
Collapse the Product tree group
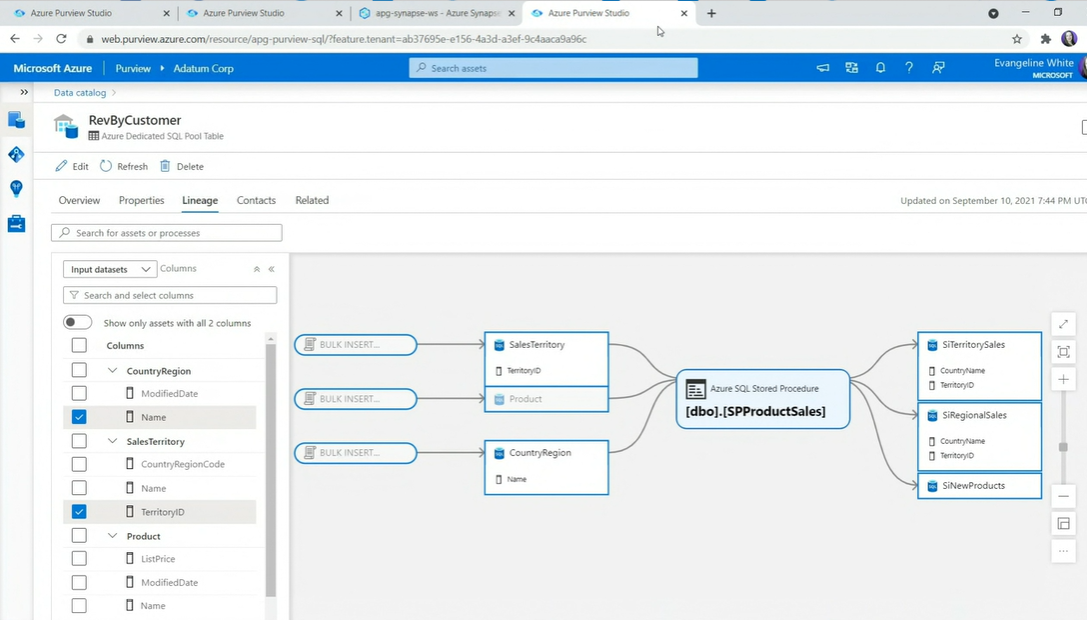(x=112, y=536)
